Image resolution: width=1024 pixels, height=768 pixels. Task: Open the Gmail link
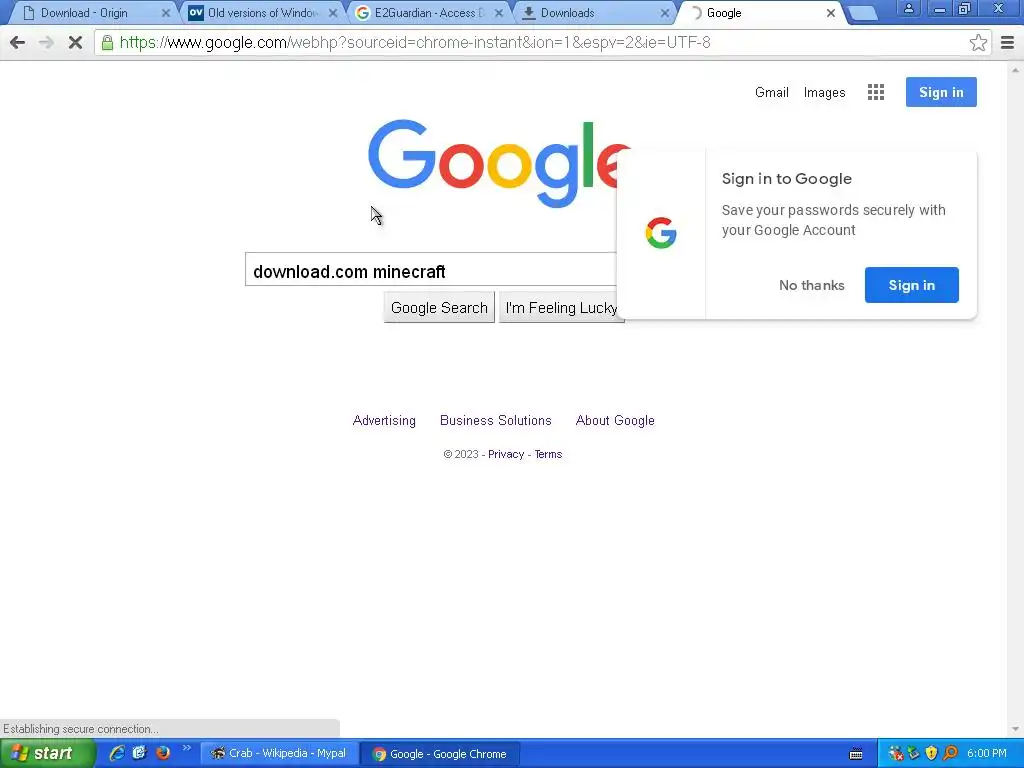[x=772, y=93]
